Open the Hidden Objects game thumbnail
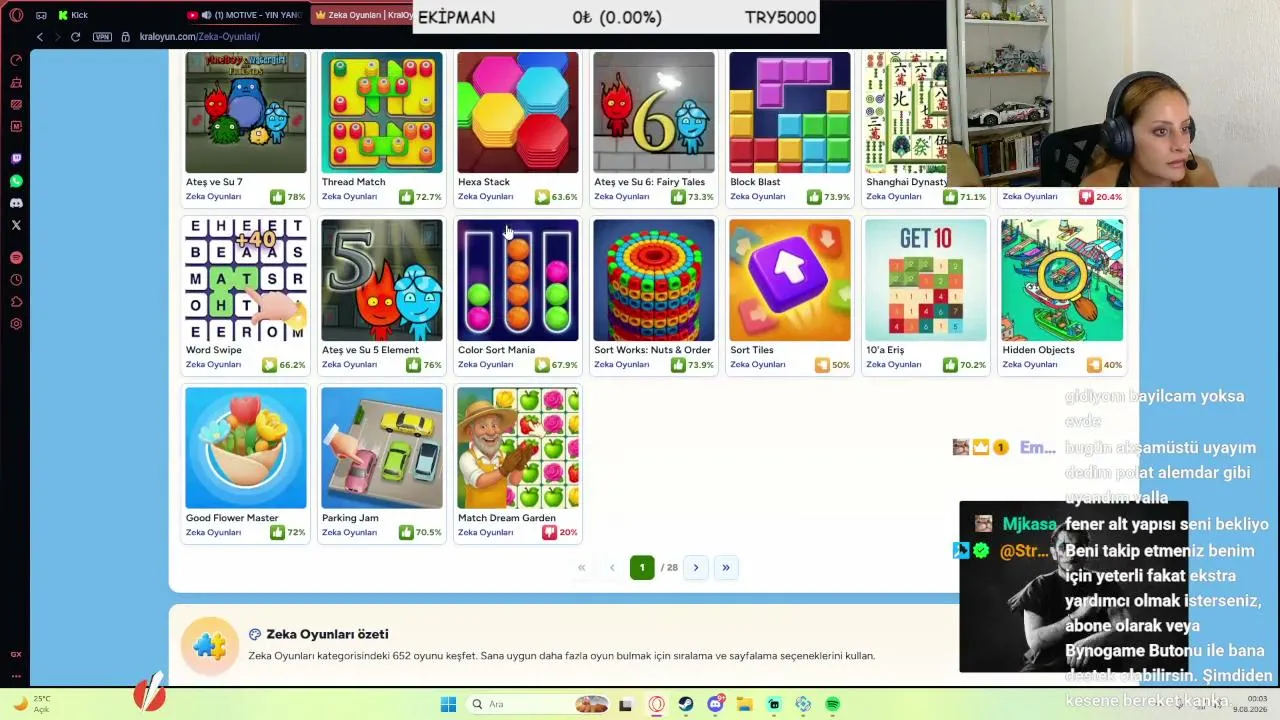The image size is (1280, 720). tap(1062, 280)
